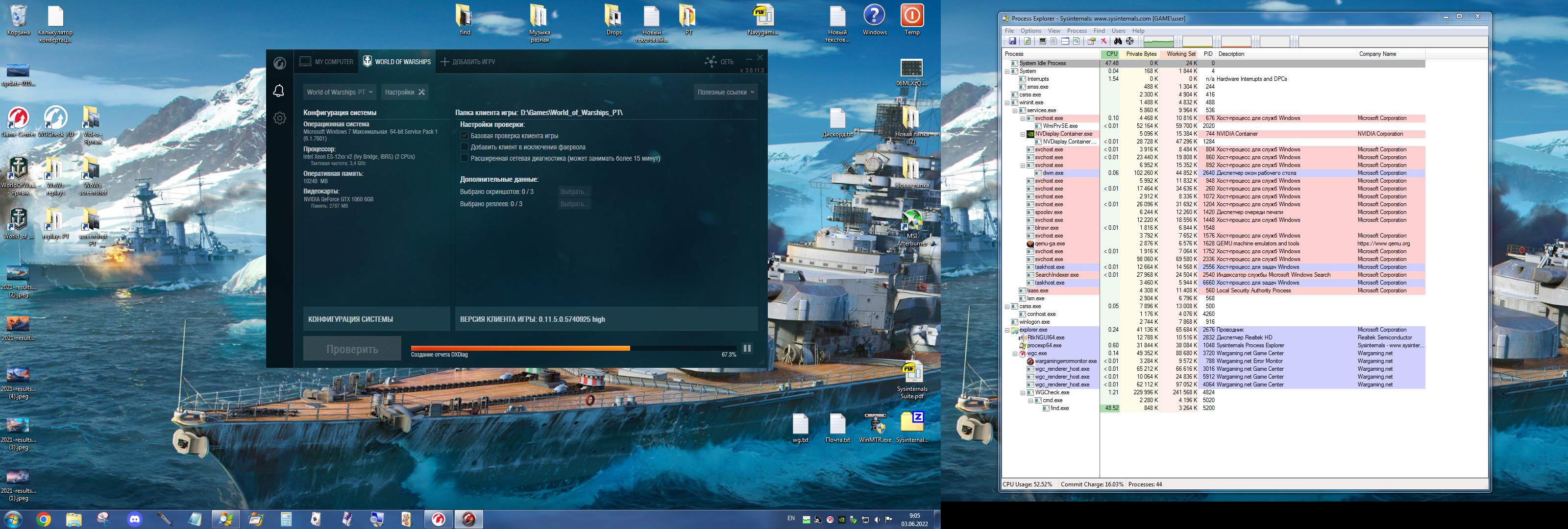The width and height of the screenshot is (1568, 529).
Task: Click the ДОБАВИТЬ ИГРУ add game tab
Action: click(x=467, y=62)
